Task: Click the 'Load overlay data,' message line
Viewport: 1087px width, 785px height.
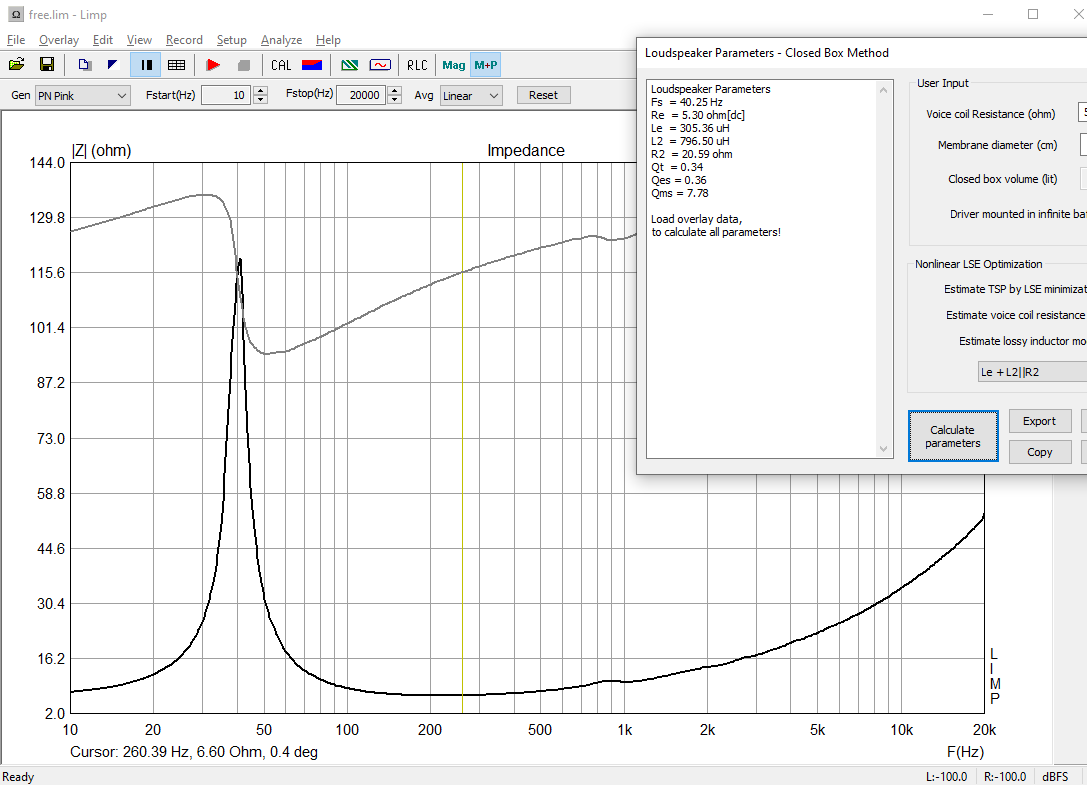Action: 696,219
